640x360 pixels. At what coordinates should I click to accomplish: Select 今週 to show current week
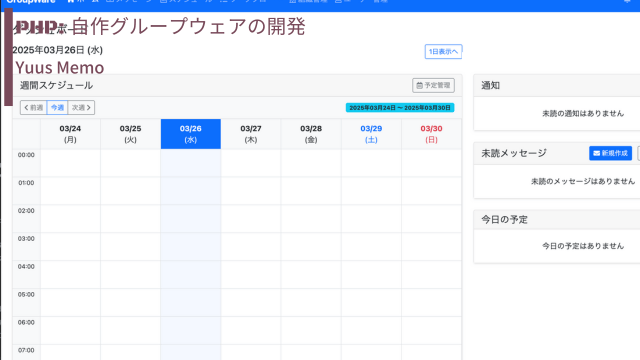tap(57, 107)
